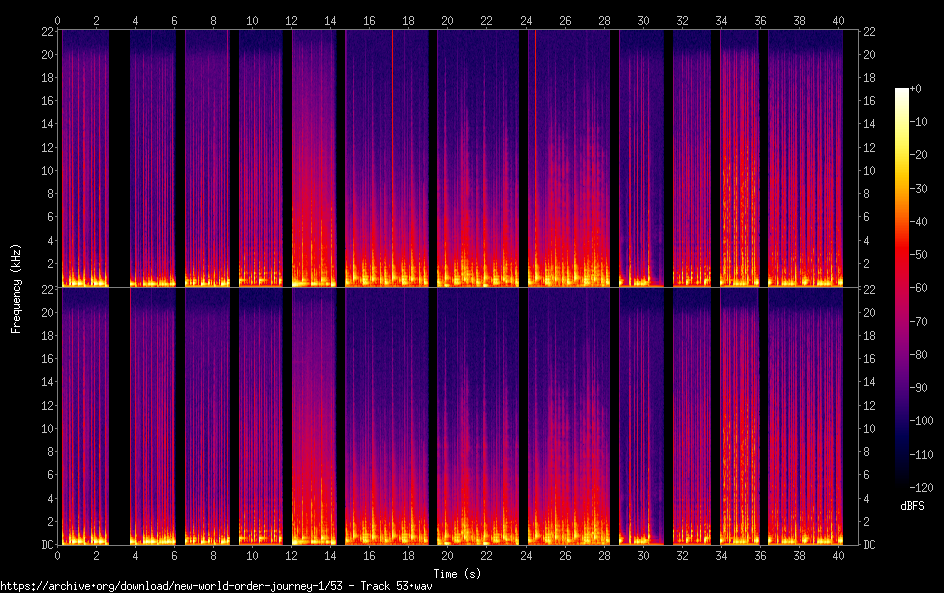Pick the dark bottom end of the color bar
This screenshot has width=944, height=593.
click(902, 485)
